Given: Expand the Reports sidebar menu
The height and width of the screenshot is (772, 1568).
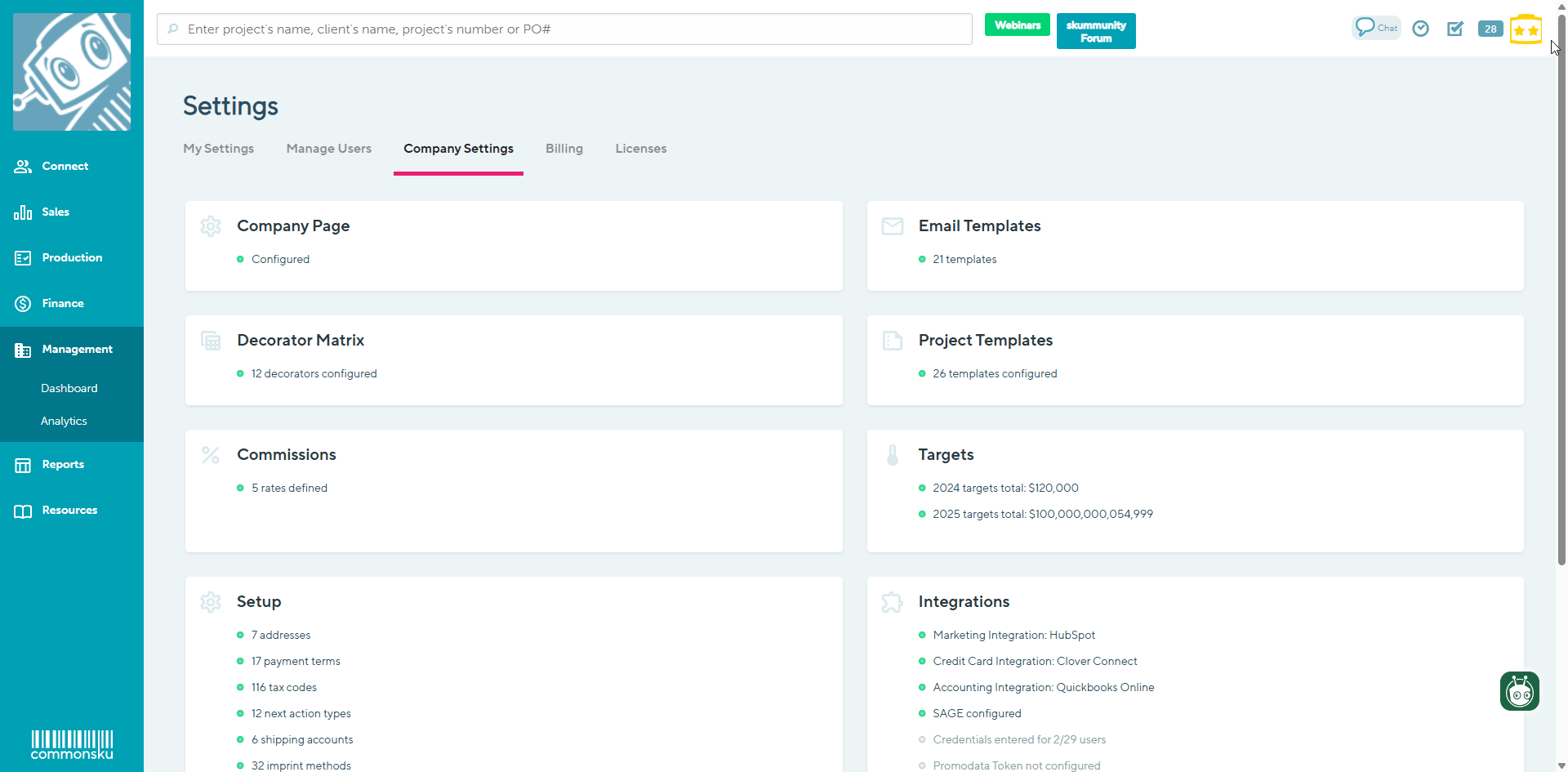Looking at the screenshot, I should [x=63, y=465].
